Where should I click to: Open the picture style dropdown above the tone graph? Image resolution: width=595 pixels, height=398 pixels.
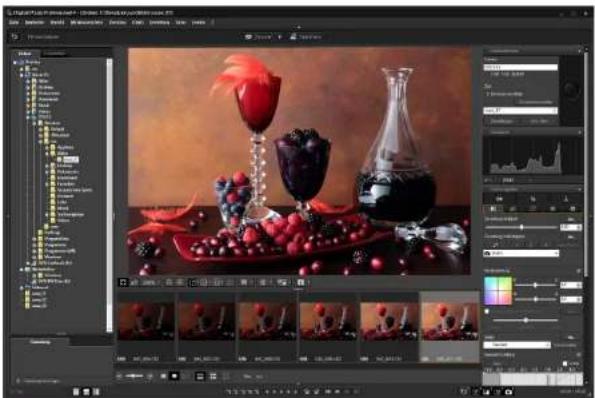point(517,345)
